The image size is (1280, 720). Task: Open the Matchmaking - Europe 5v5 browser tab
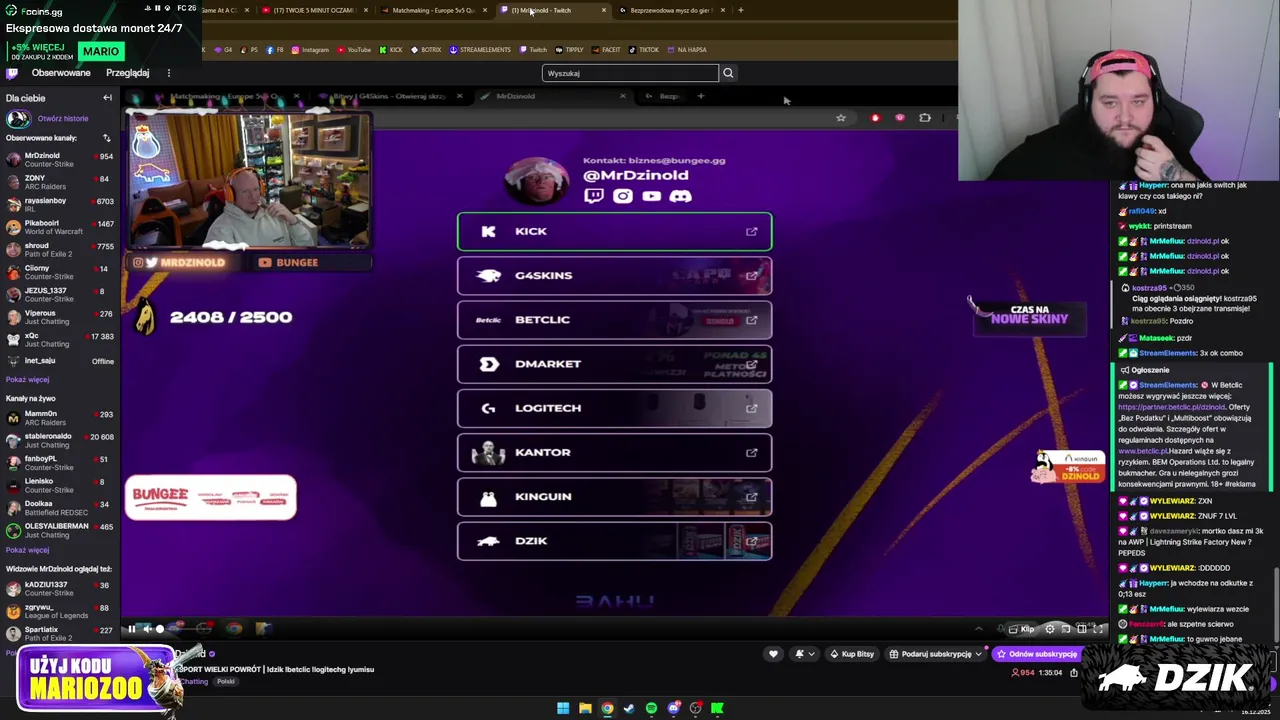[x=433, y=10]
